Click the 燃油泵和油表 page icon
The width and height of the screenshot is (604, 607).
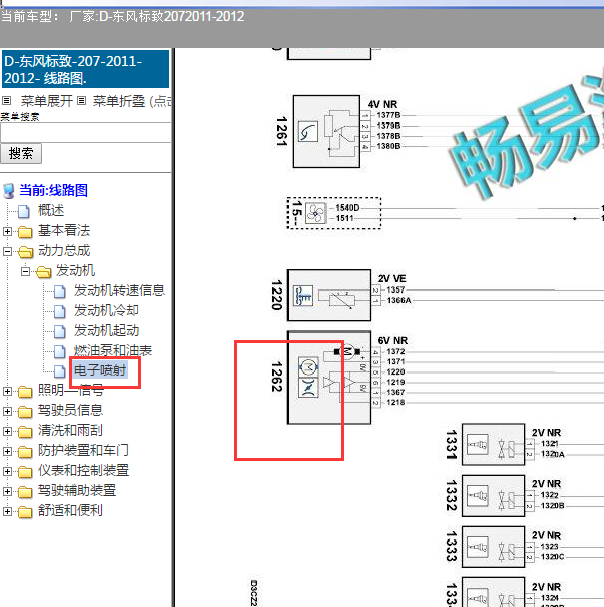click(x=60, y=352)
